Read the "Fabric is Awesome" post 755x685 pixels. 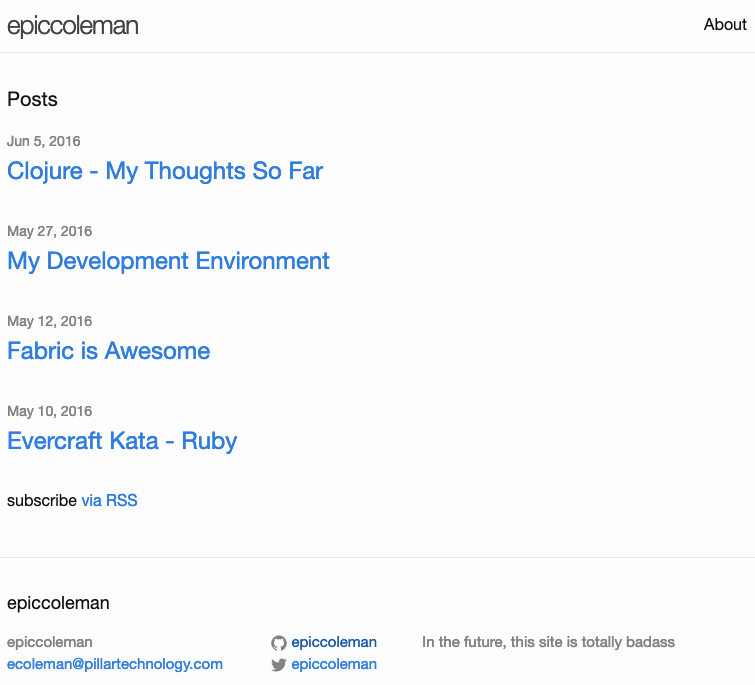pyautogui.click(x=108, y=351)
